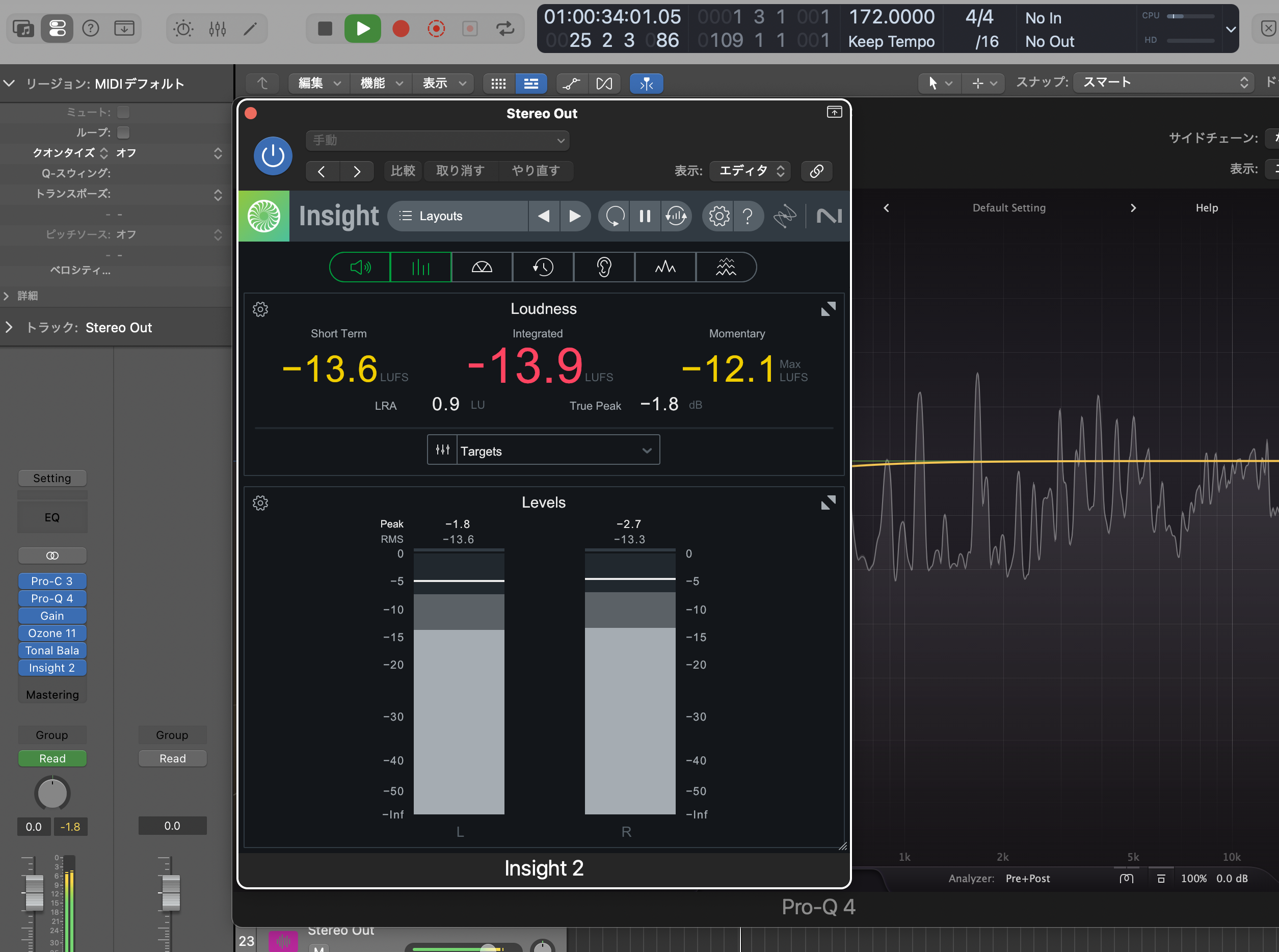Open the Library icon in the control bar
Screen dimensions: 1279x952
[x=23, y=28]
